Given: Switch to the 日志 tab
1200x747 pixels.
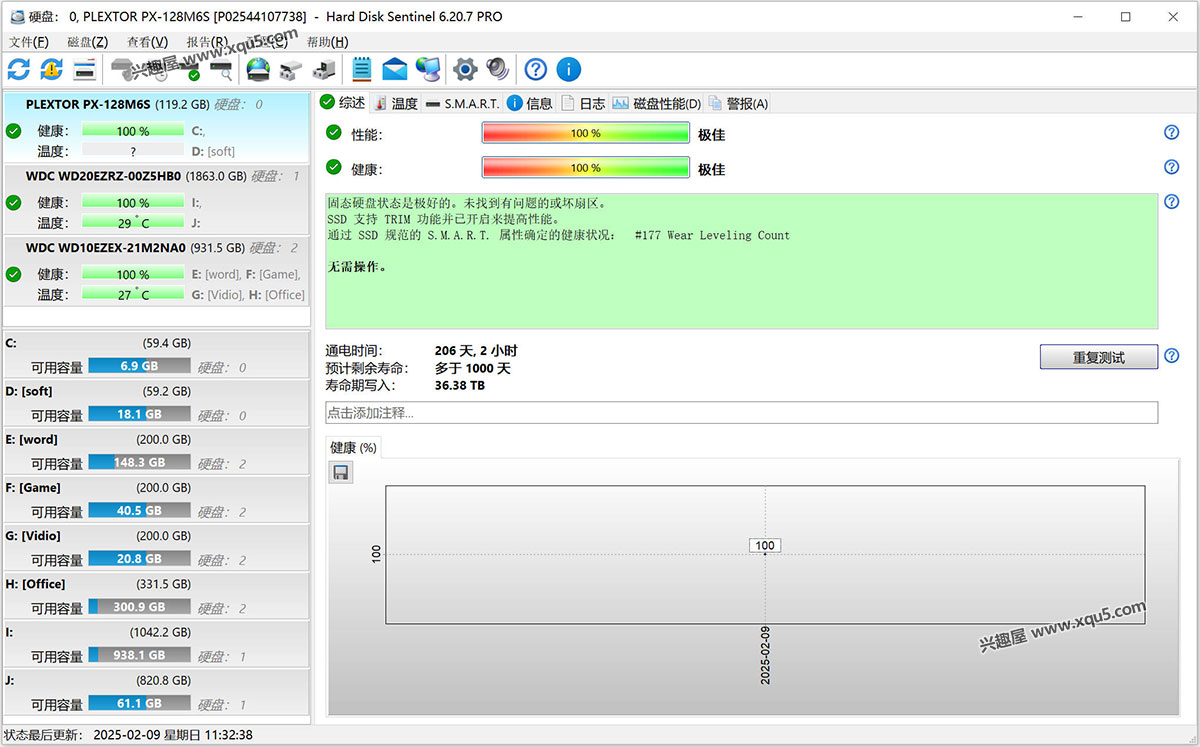Looking at the screenshot, I should (583, 103).
